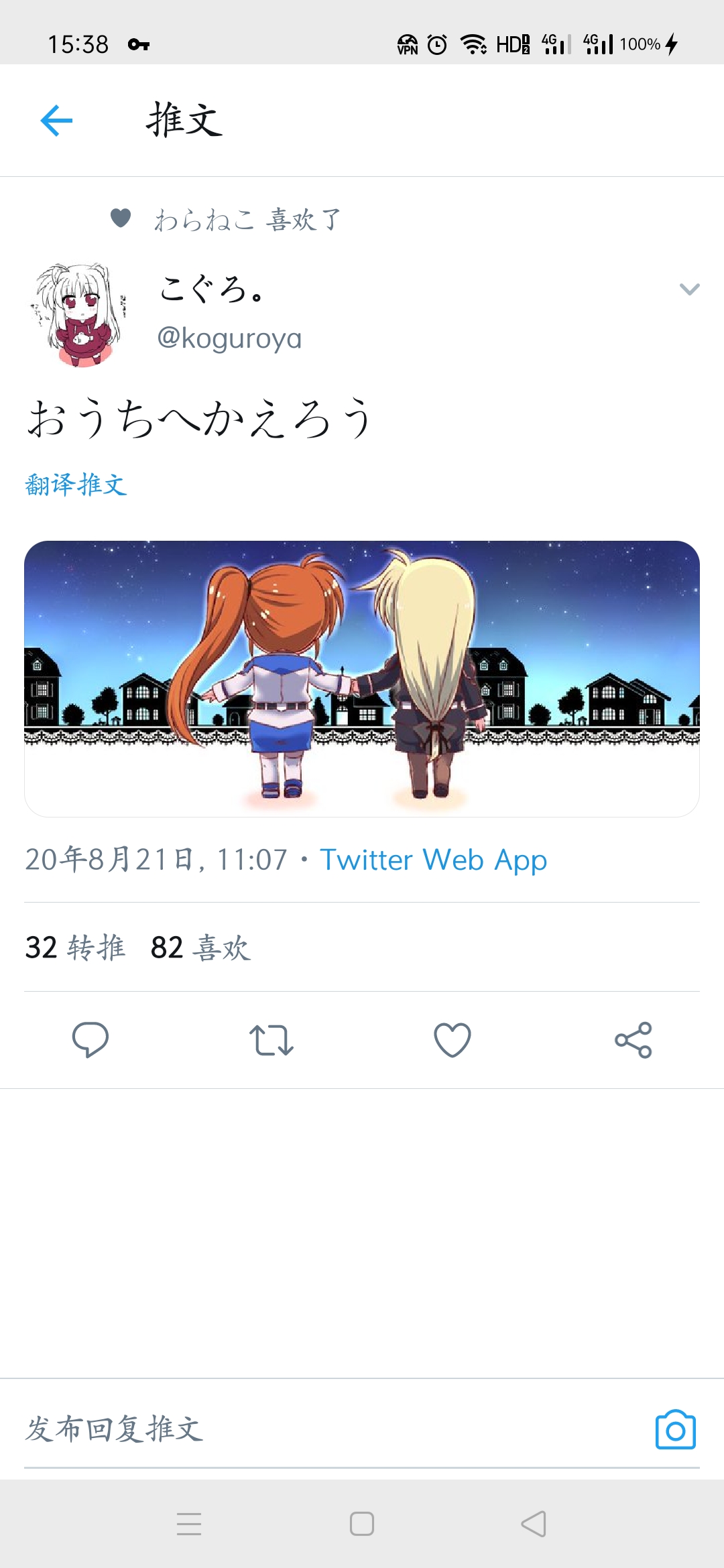Like the tweet with heart icon
724x1568 pixels.
click(452, 1040)
